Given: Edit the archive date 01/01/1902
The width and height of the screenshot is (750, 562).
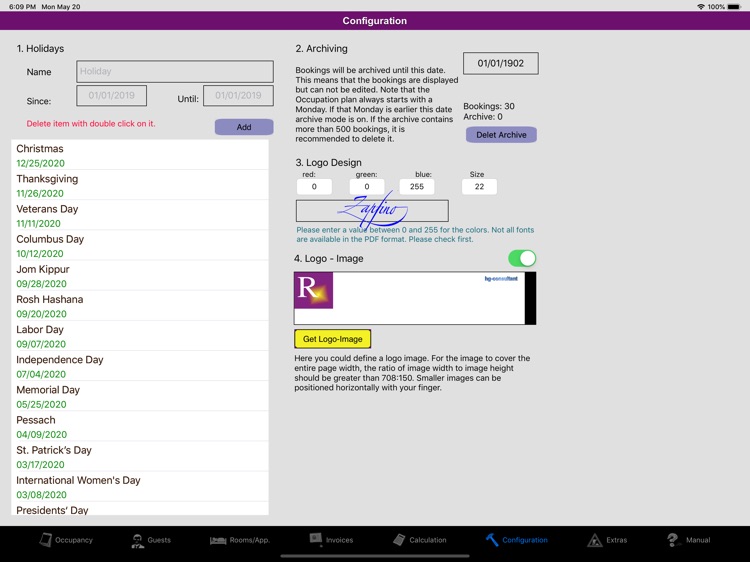Looking at the screenshot, I should coord(501,63).
